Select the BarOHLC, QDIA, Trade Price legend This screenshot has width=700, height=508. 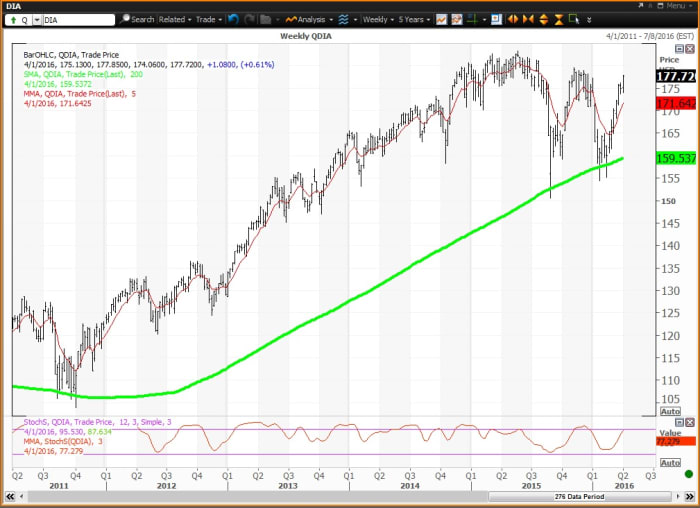tap(71, 55)
